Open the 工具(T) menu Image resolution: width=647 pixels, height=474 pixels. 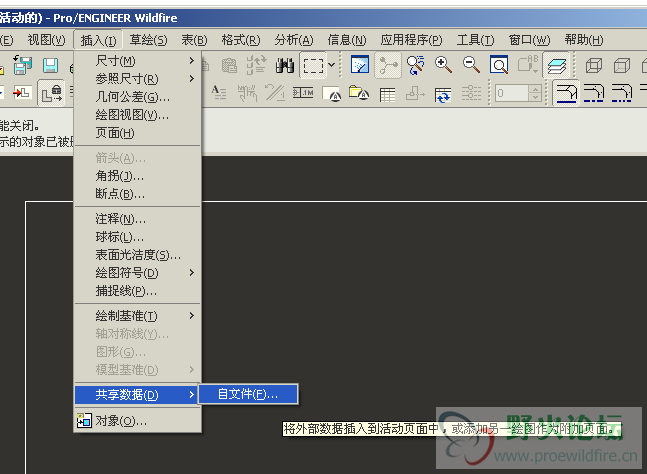pyautogui.click(x=475, y=40)
